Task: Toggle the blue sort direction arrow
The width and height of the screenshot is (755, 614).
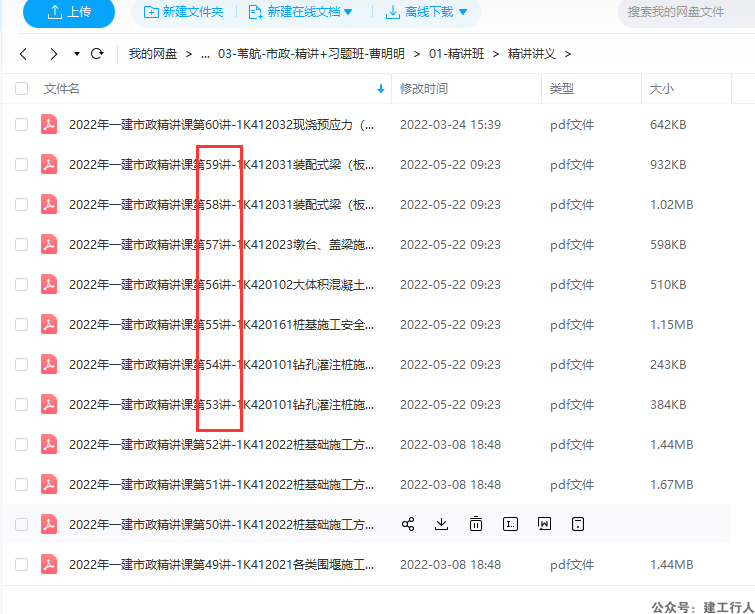Action: pos(381,89)
